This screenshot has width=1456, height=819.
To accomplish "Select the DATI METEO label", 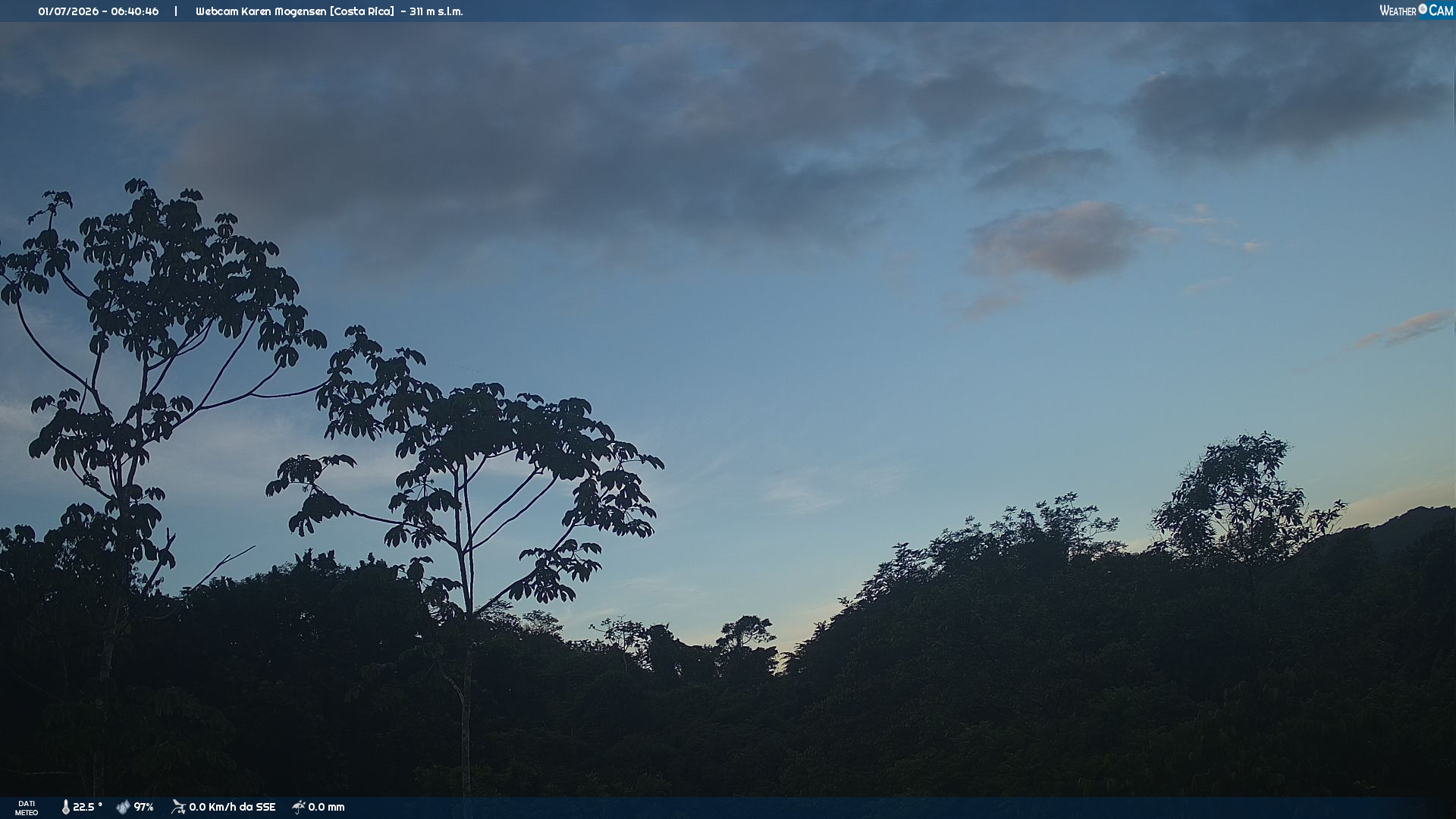I will pyautogui.click(x=27, y=808).
